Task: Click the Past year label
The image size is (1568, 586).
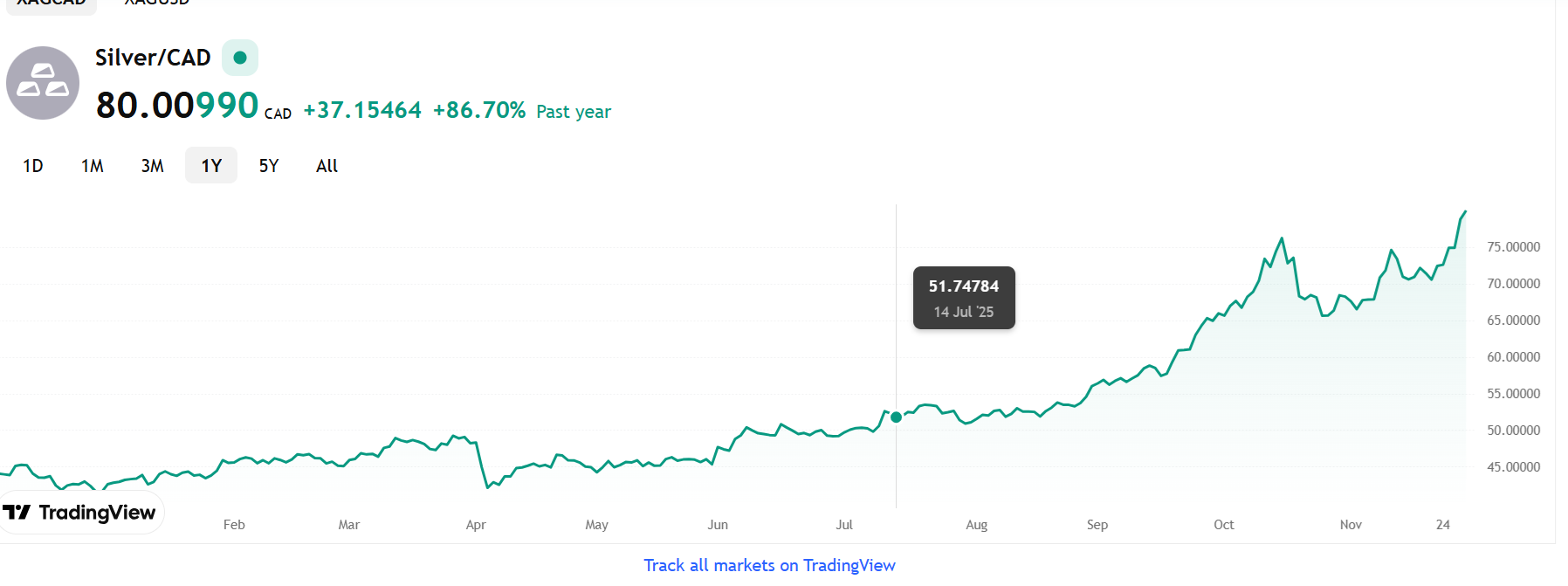Action: point(574,112)
